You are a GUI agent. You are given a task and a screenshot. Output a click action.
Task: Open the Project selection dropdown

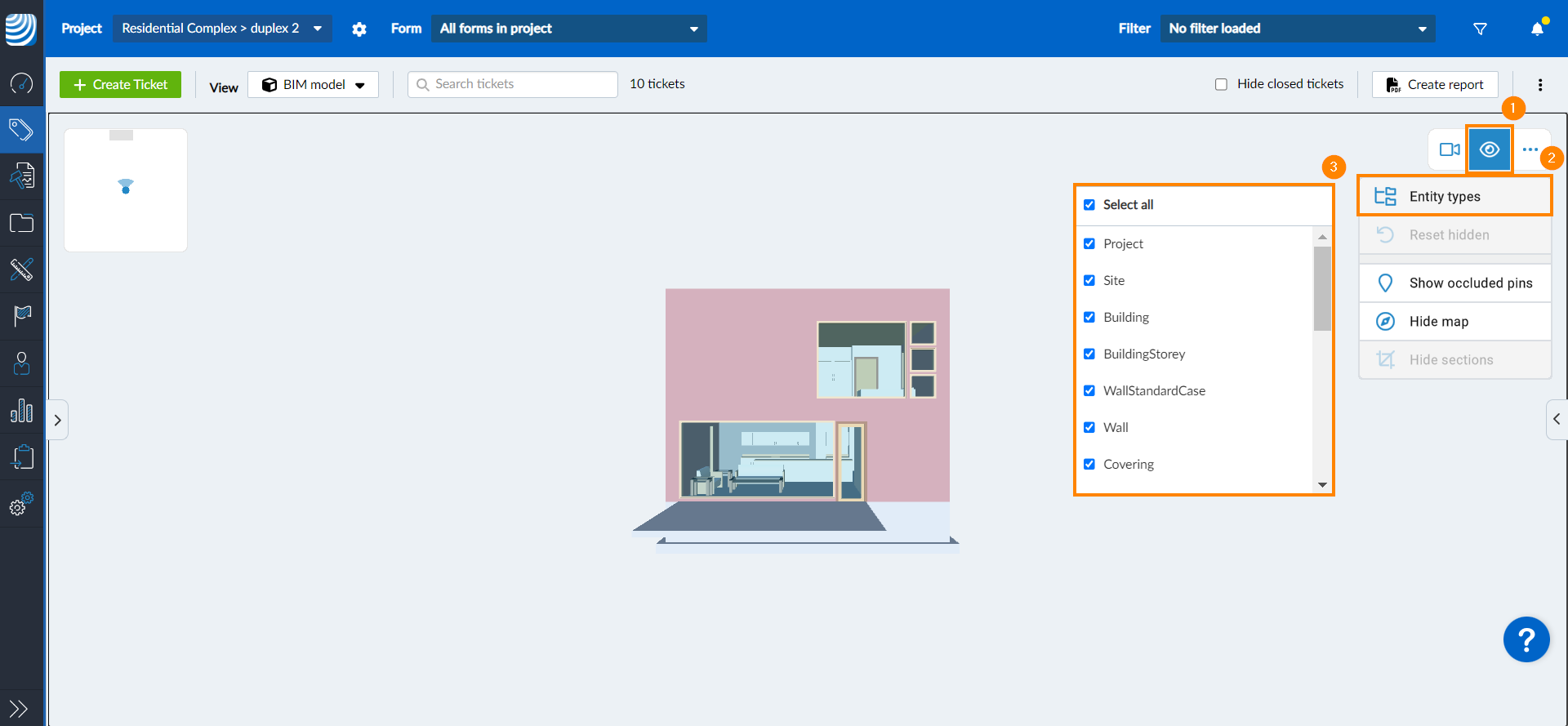pos(221,29)
